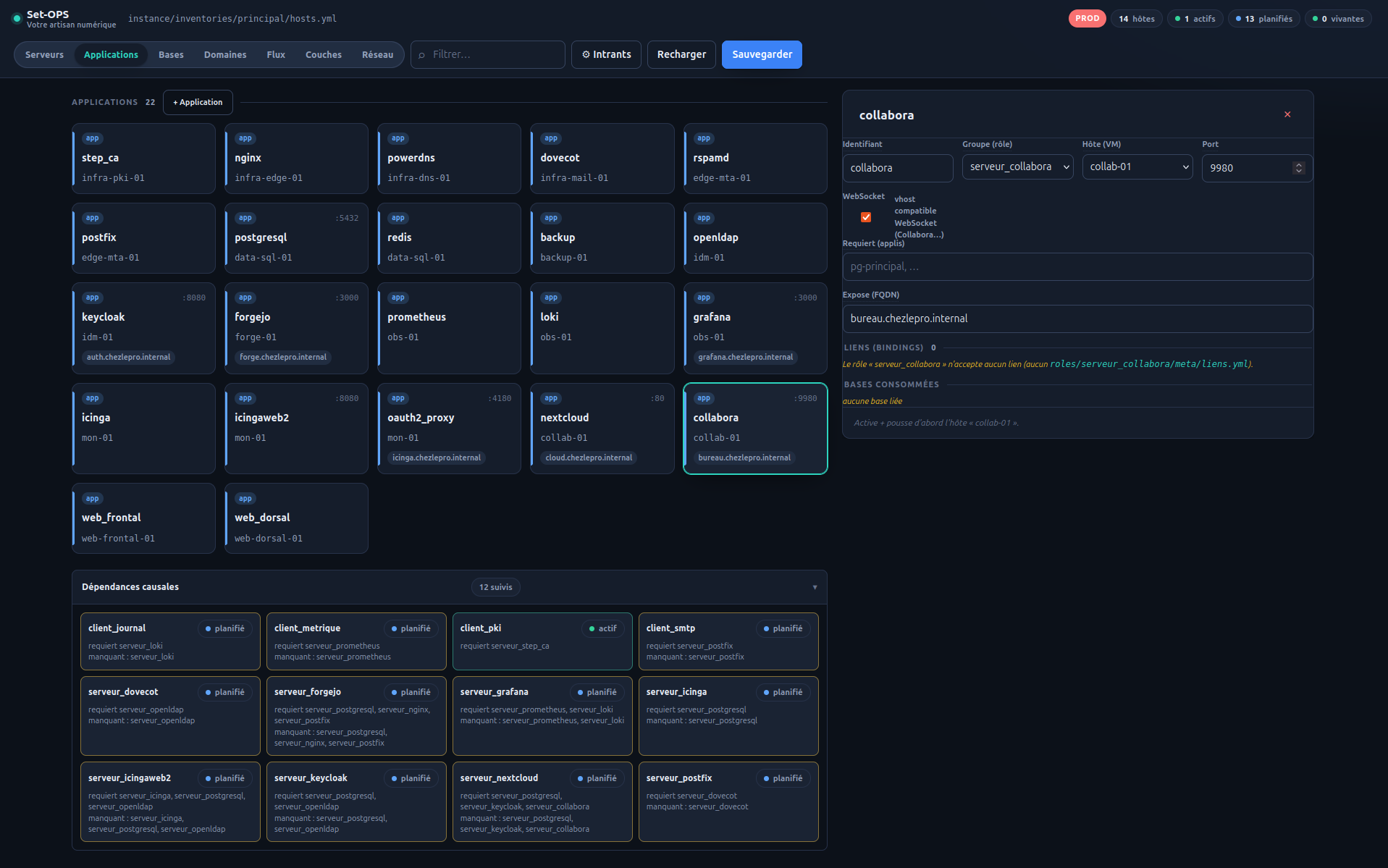Click the Requiert (applis) input
This screenshot has height=868, width=1388.
pos(1077,266)
